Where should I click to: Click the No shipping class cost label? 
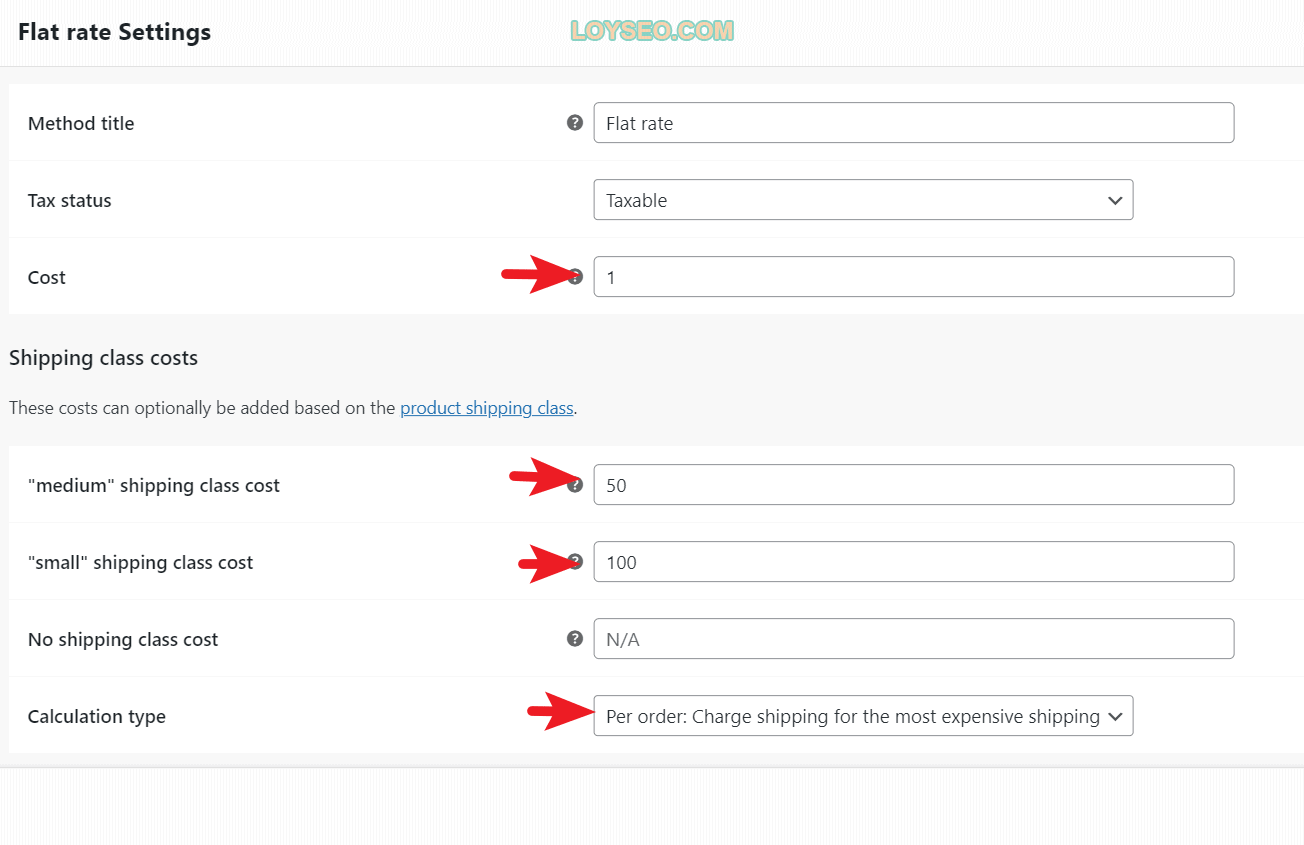[123, 639]
